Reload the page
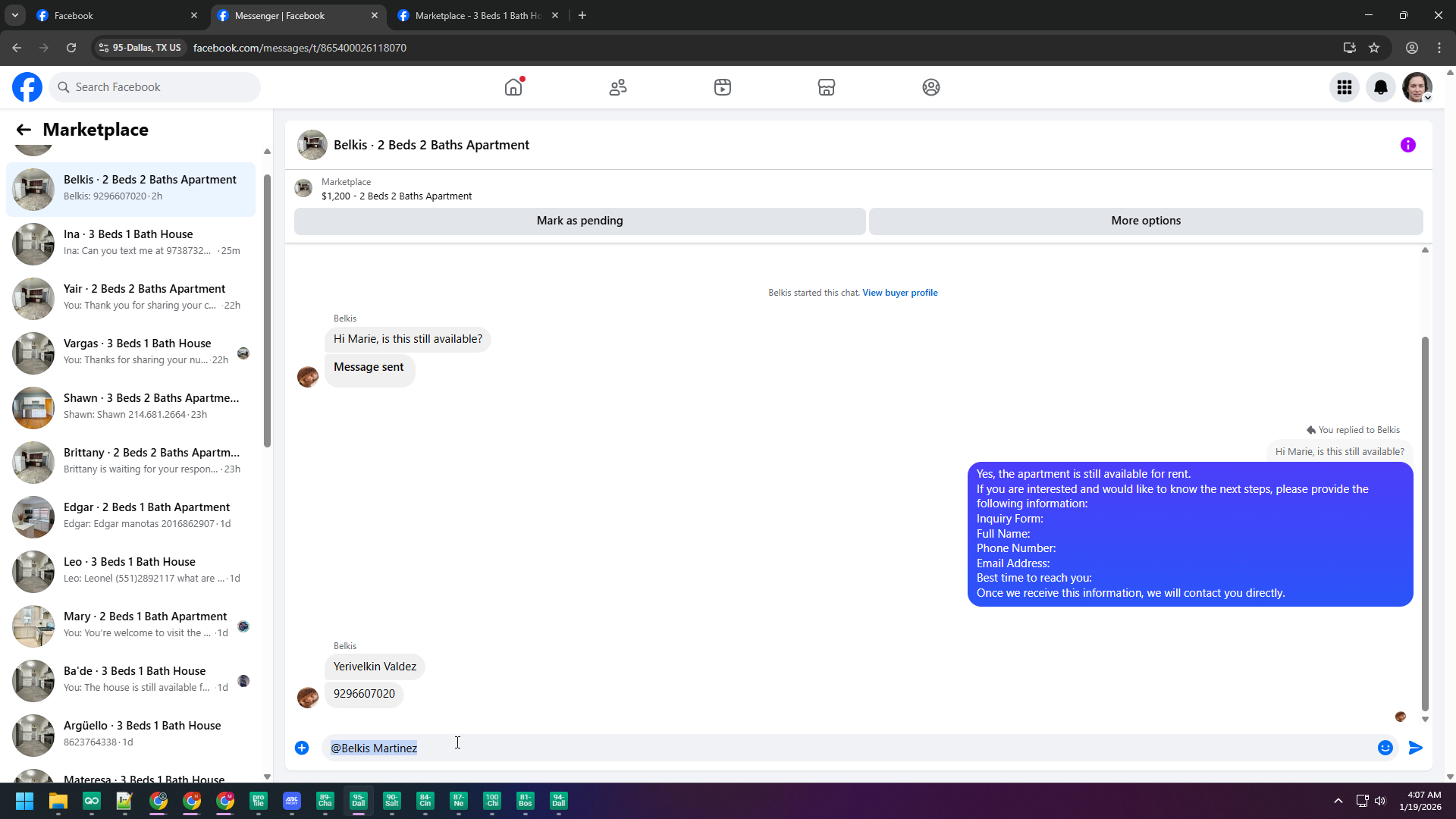This screenshot has height=819, width=1456. tap(71, 48)
